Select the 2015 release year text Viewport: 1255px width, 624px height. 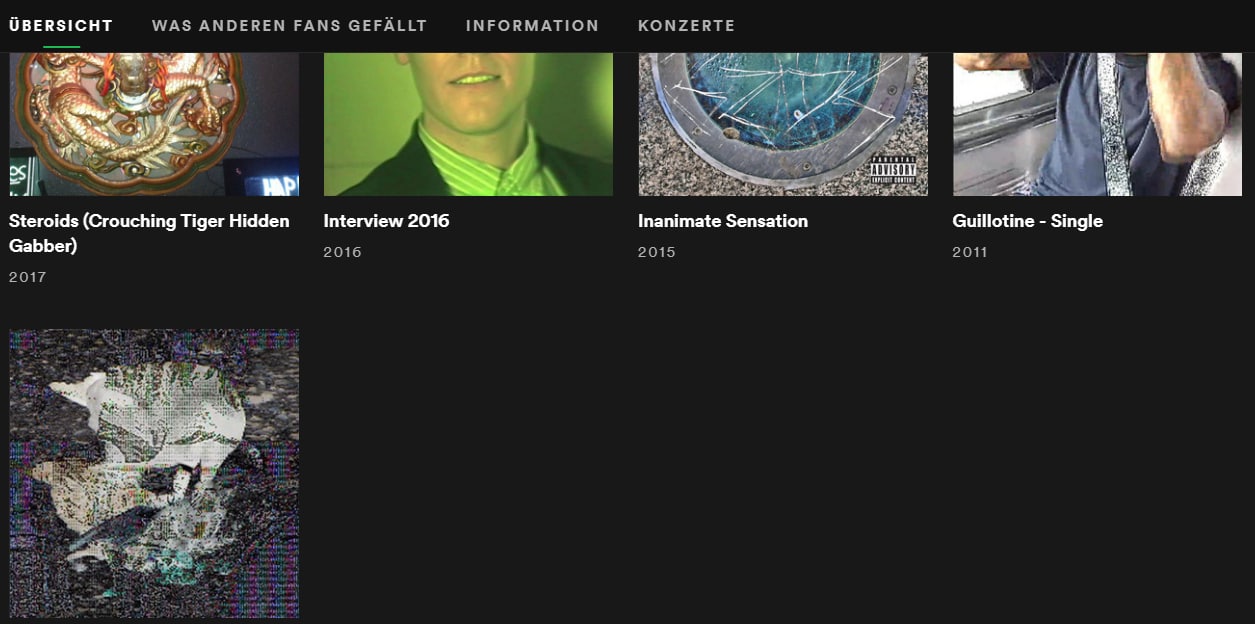coord(657,252)
